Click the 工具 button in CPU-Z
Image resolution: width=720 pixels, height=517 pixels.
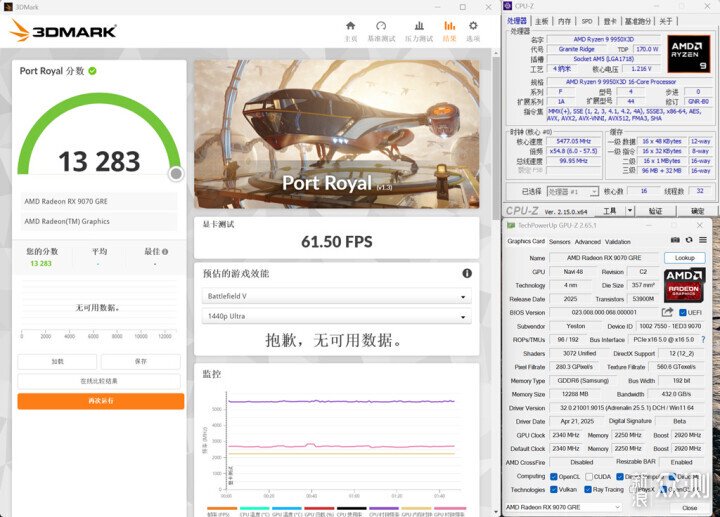coord(610,211)
